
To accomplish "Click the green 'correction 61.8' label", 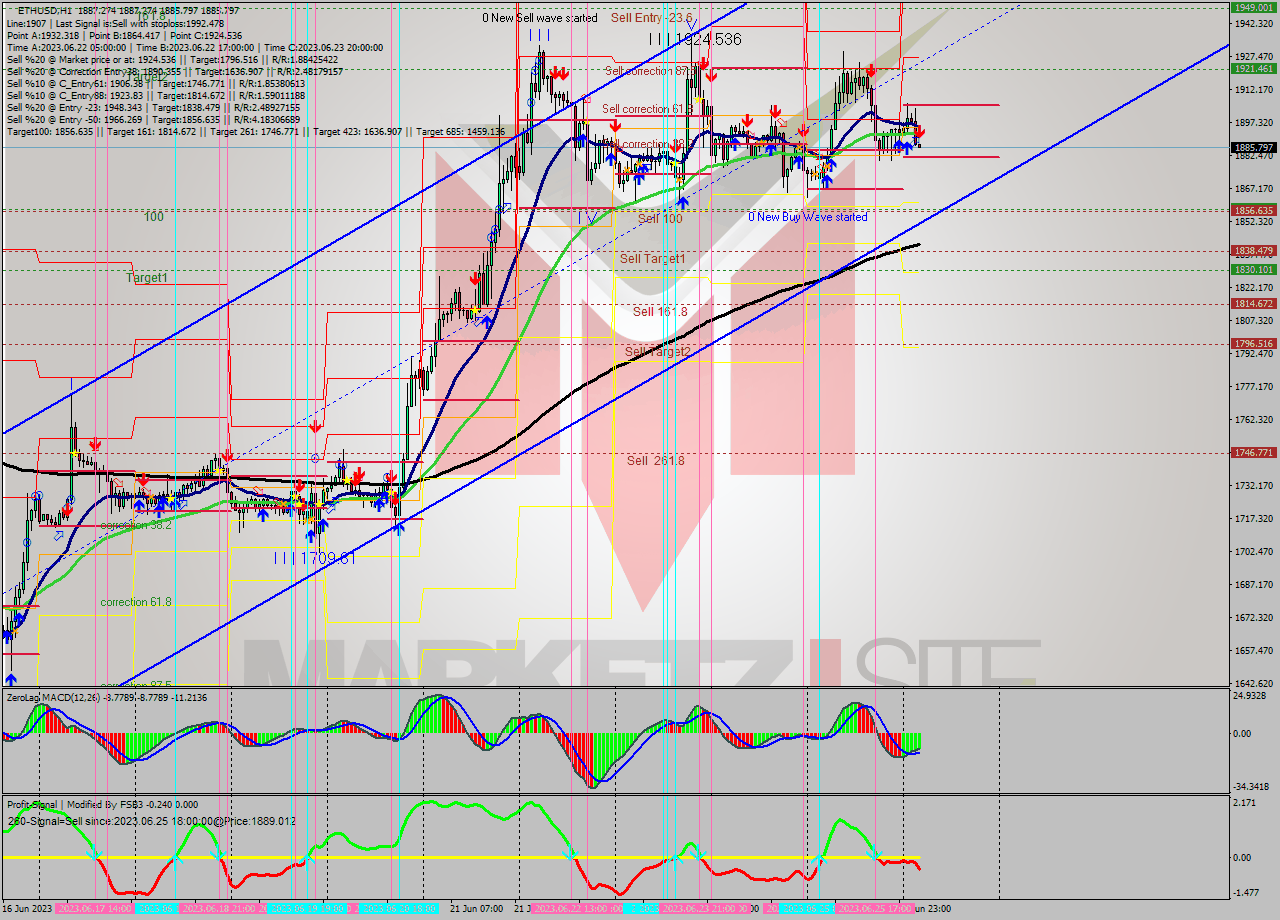I will click(136, 602).
